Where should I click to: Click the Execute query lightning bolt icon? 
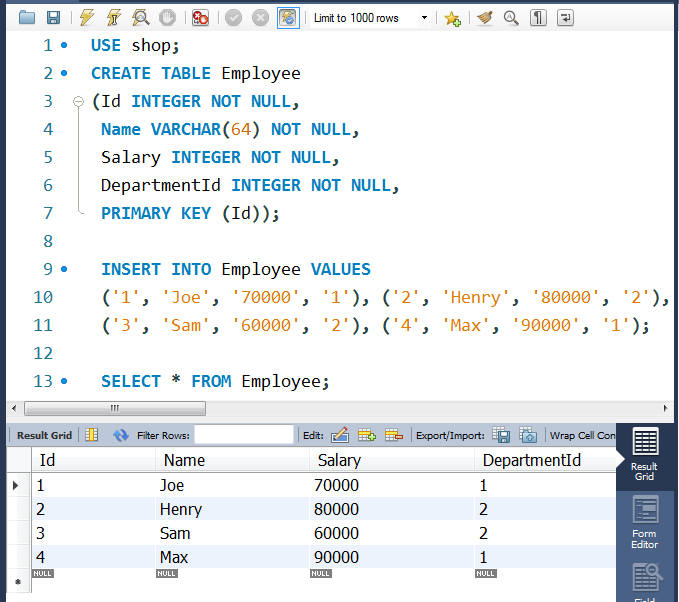click(88, 18)
